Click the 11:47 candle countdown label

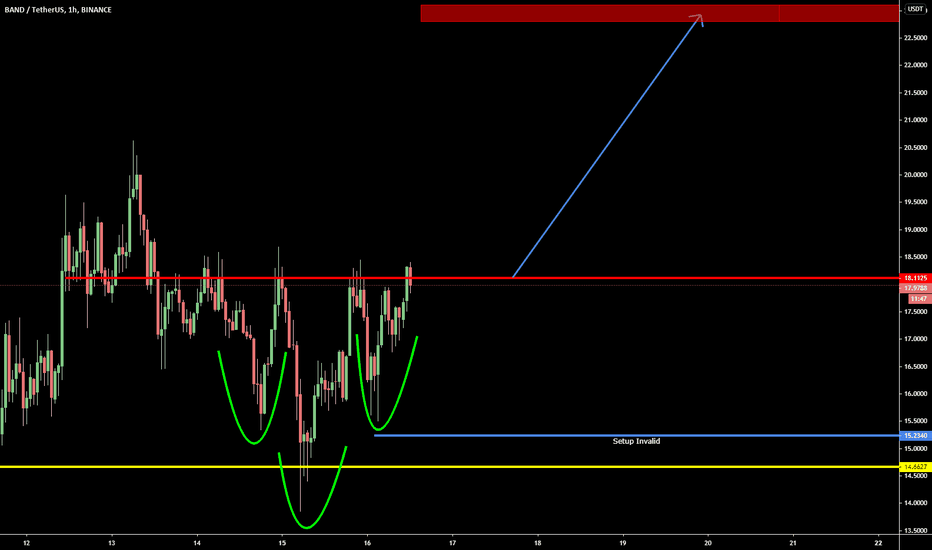(919, 298)
